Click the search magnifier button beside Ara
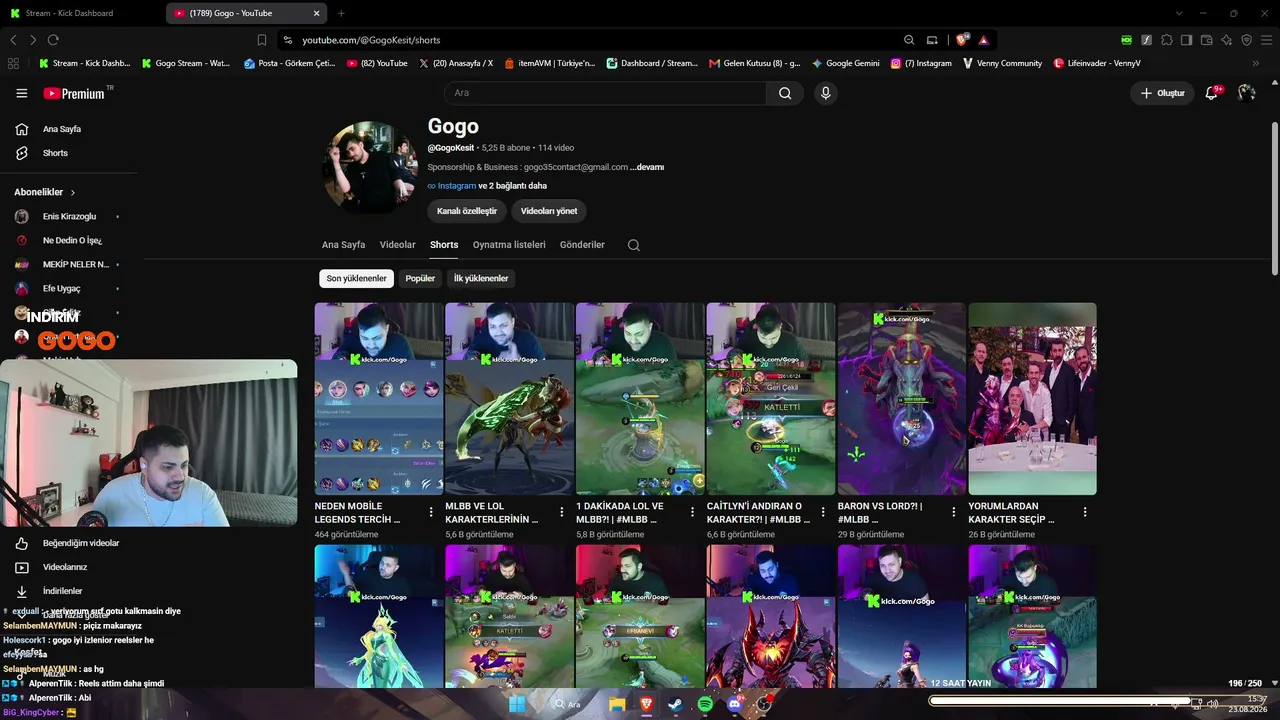The image size is (1280, 720). pyautogui.click(x=785, y=93)
